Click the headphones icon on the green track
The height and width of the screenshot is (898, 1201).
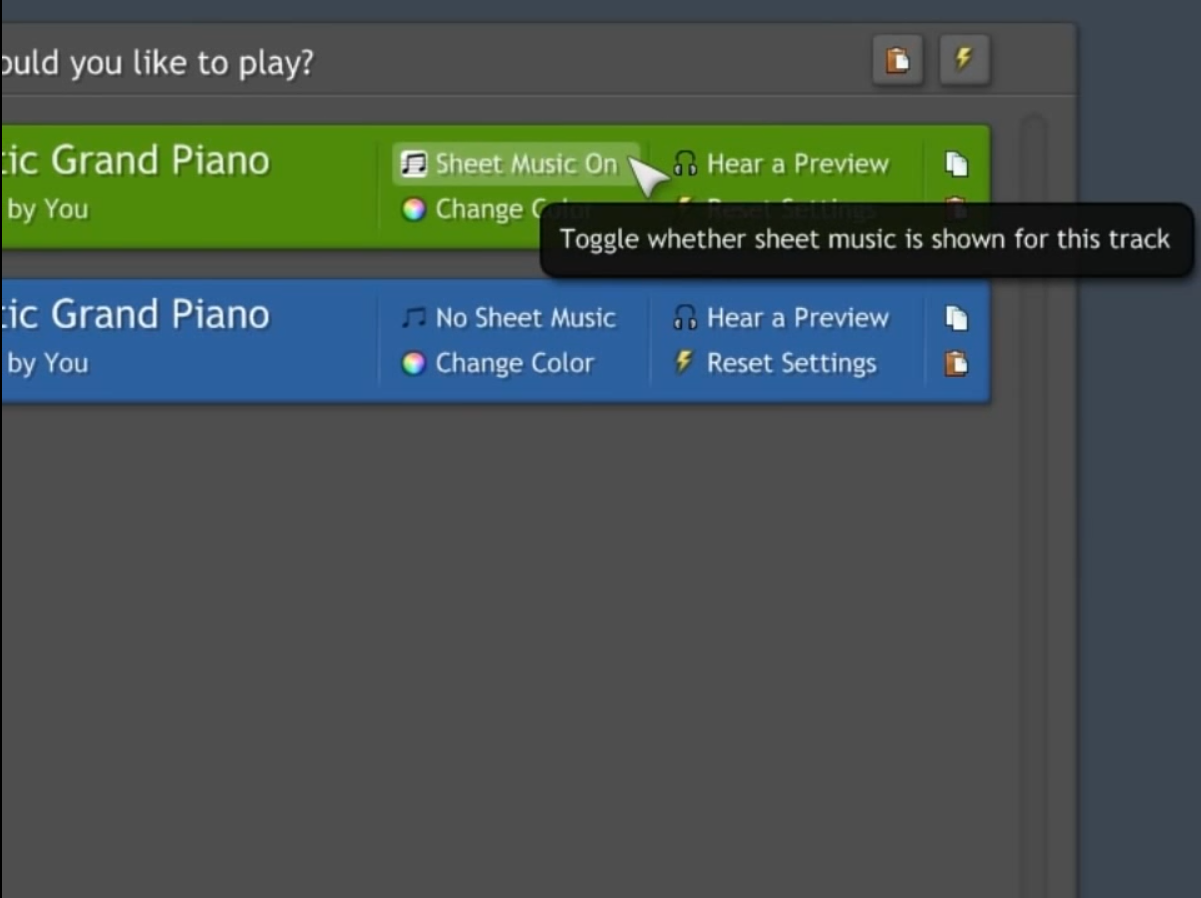click(x=686, y=163)
